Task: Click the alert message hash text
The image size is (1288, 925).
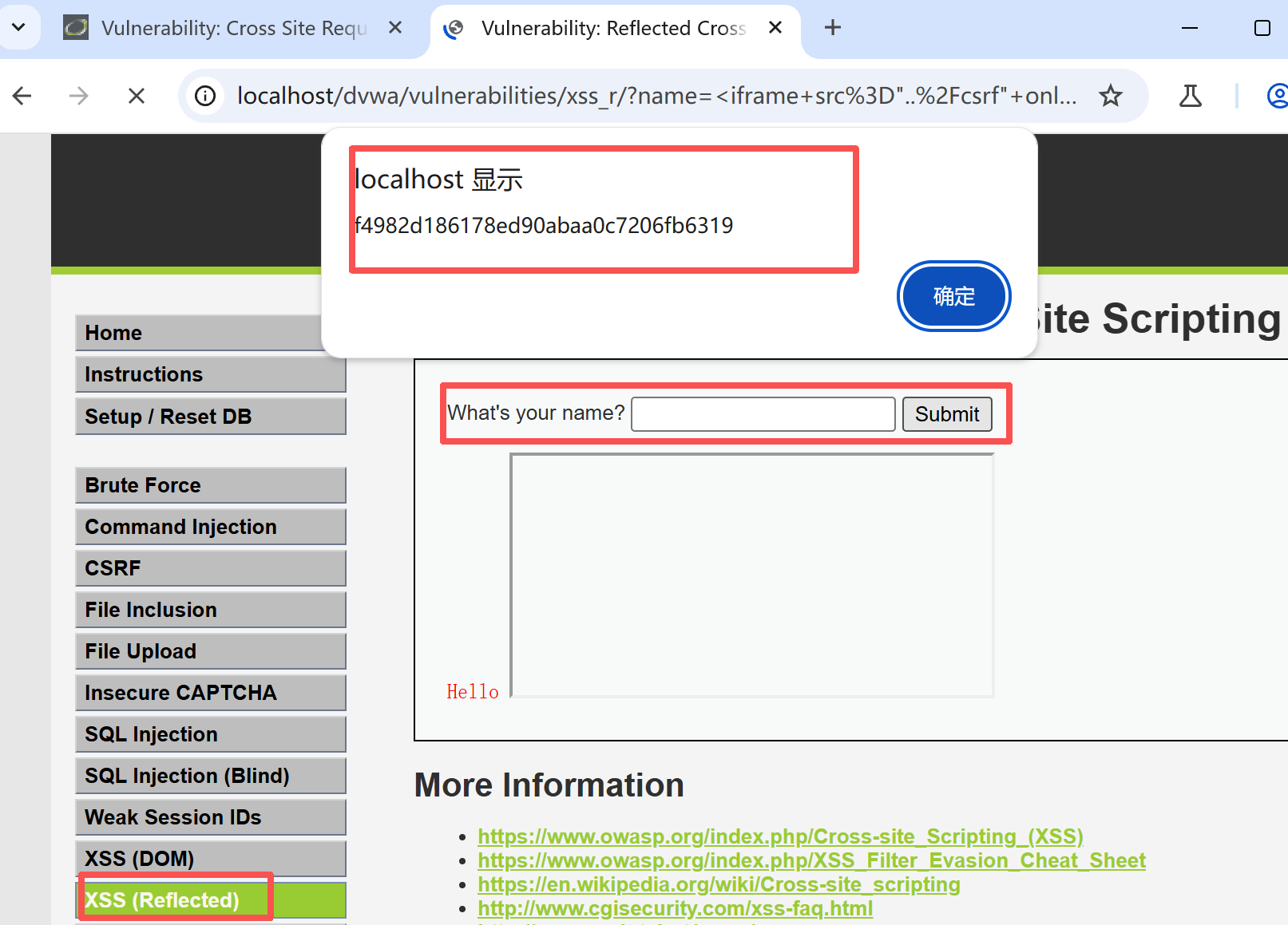Action: point(544,226)
